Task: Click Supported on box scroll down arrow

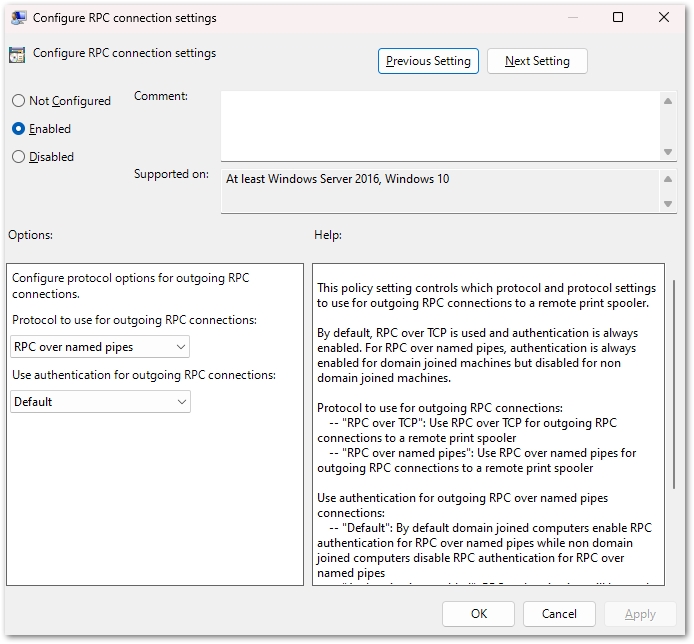Action: point(668,204)
